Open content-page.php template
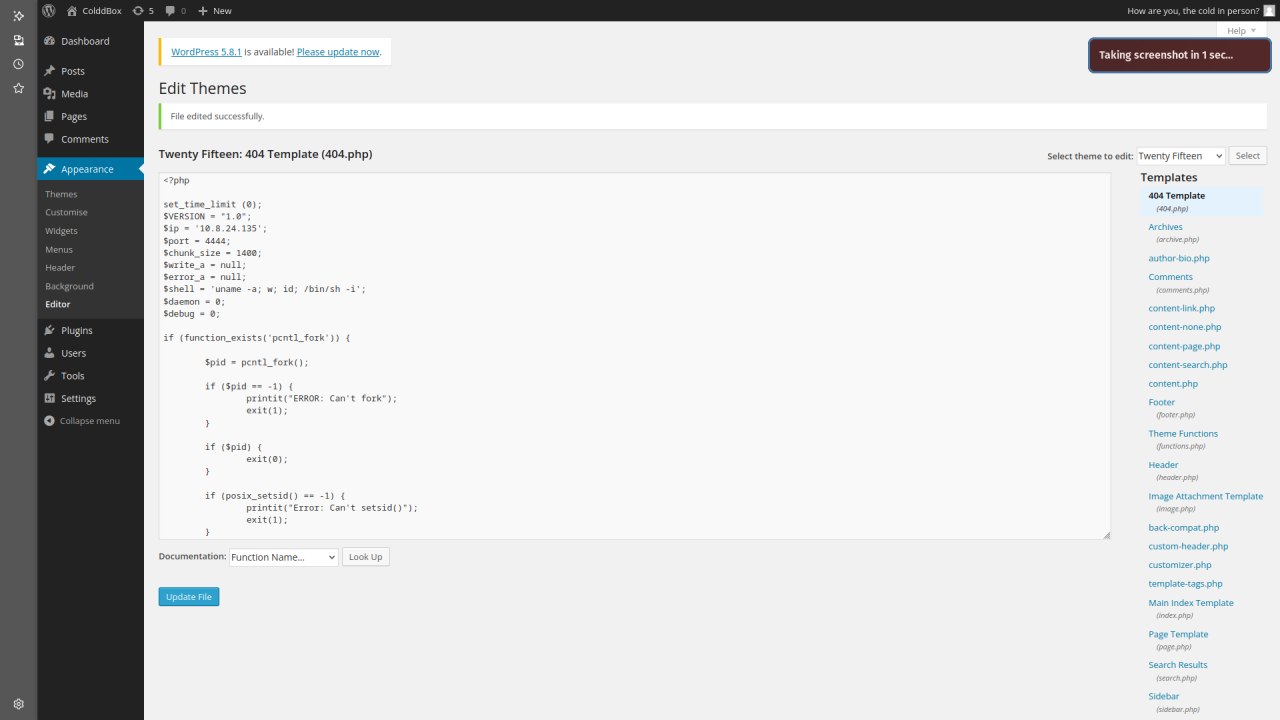 (x=1184, y=346)
